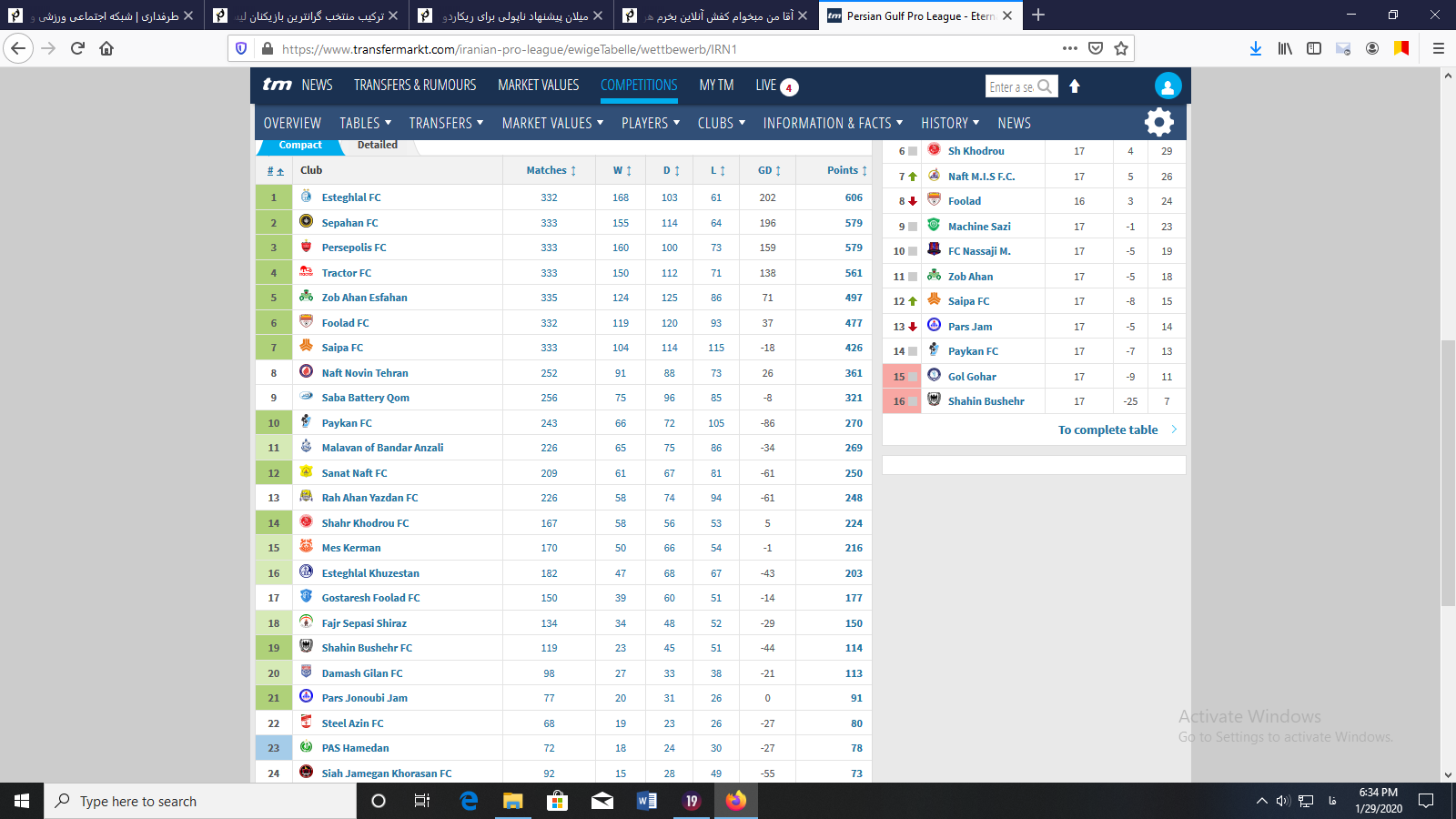Open the user profile avatar icon

point(1168,86)
